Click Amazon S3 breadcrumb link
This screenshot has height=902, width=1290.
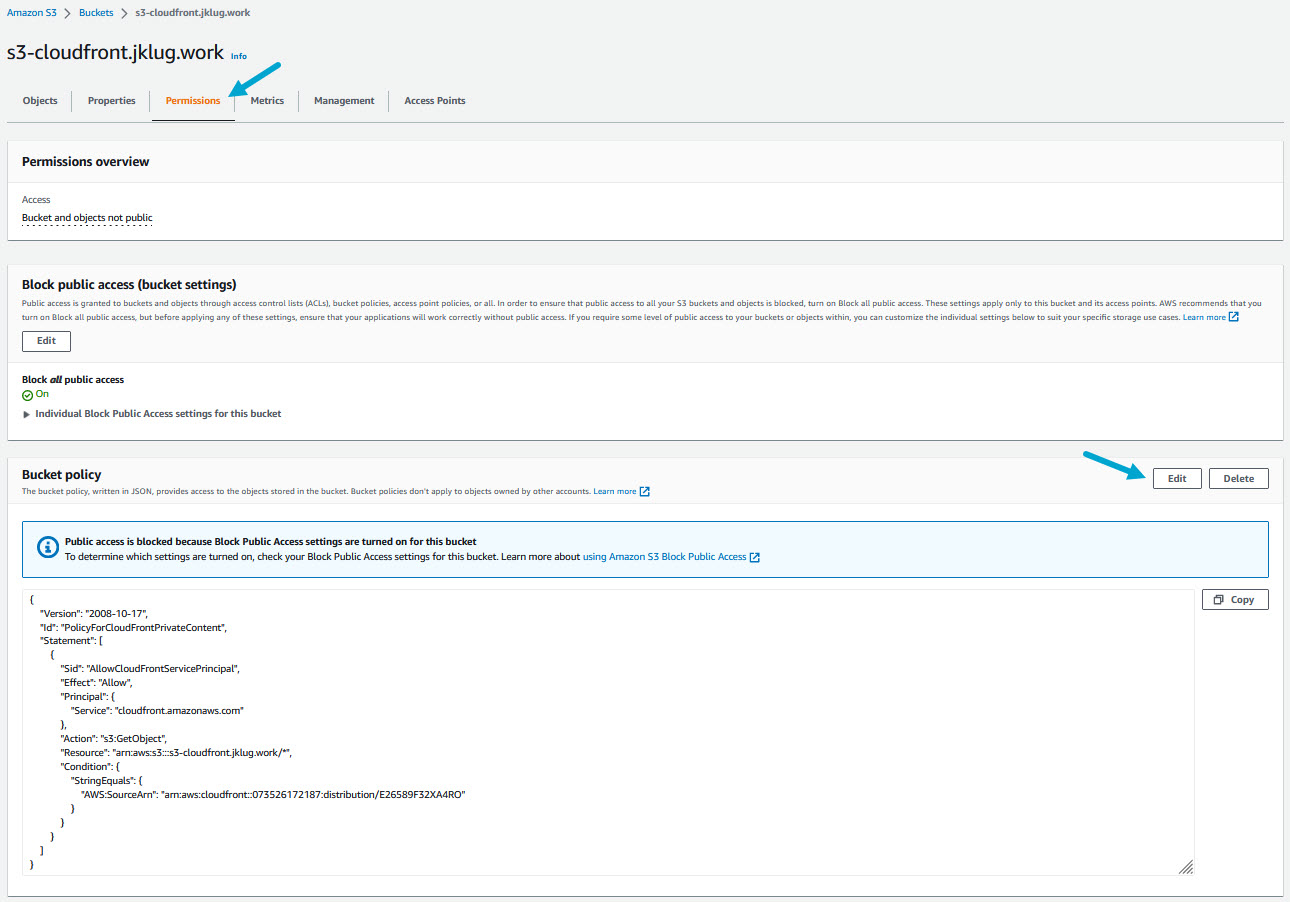(33, 13)
